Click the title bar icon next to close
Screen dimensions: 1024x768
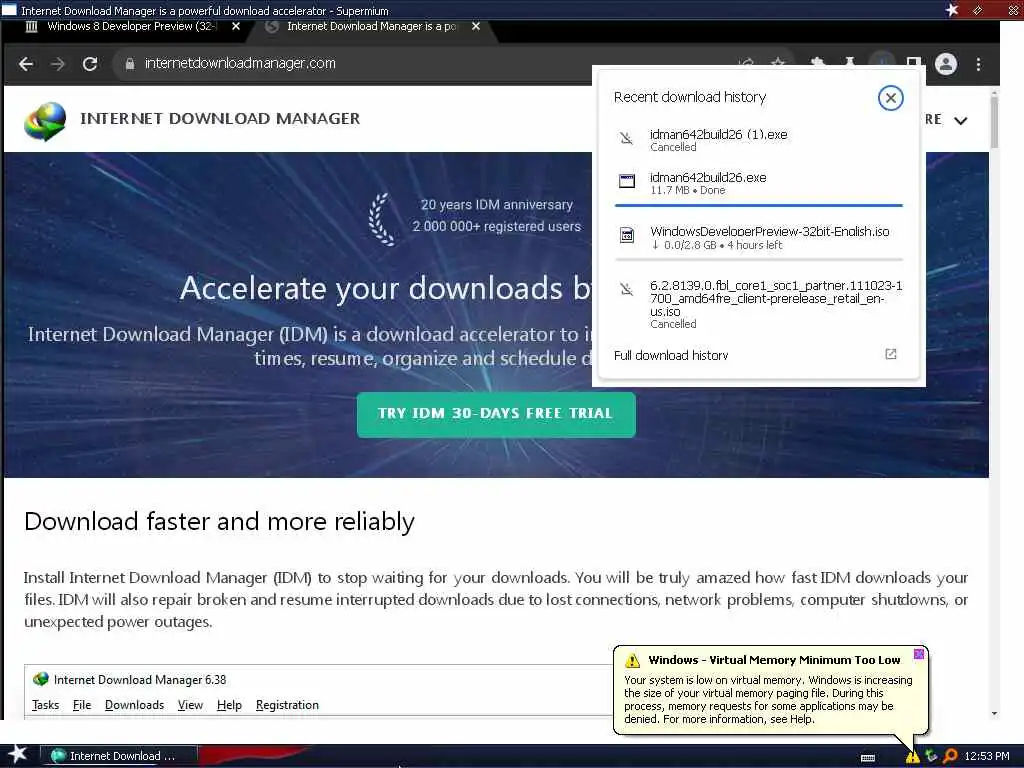click(978, 10)
